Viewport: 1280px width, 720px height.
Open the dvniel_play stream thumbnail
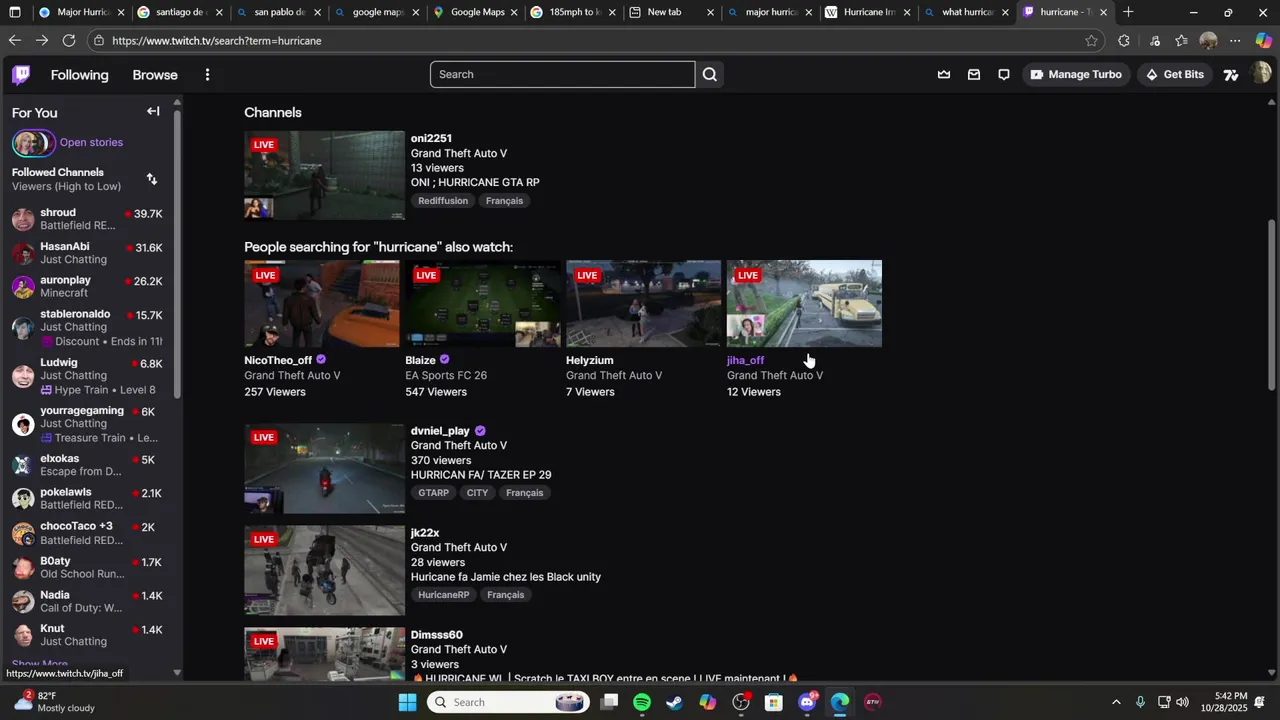pos(324,468)
